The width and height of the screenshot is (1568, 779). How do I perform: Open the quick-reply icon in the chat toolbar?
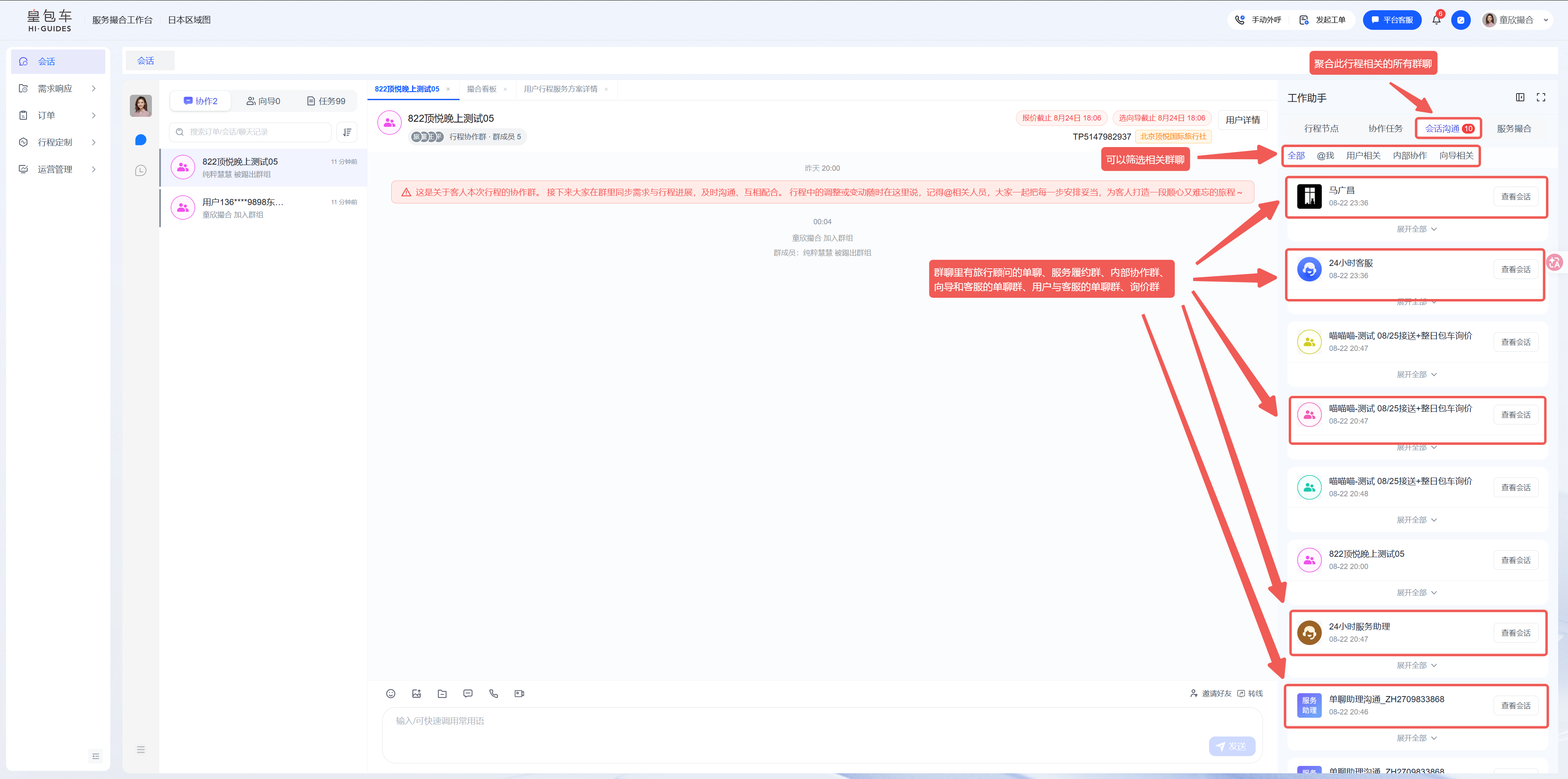[x=468, y=694]
